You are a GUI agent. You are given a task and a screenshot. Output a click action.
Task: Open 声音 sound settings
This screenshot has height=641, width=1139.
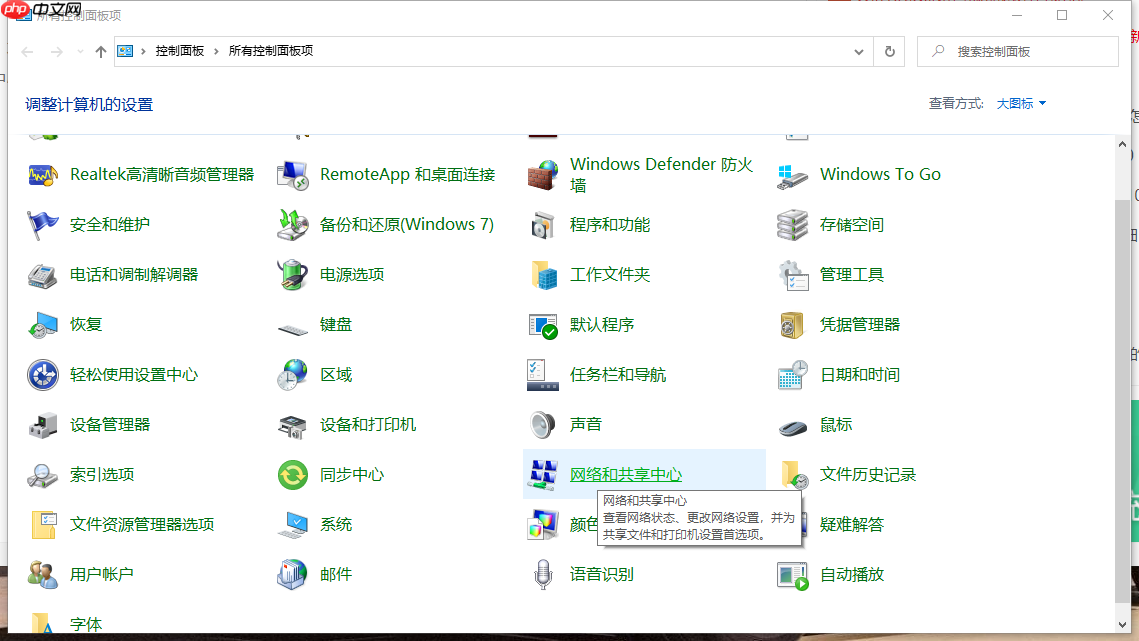click(586, 424)
